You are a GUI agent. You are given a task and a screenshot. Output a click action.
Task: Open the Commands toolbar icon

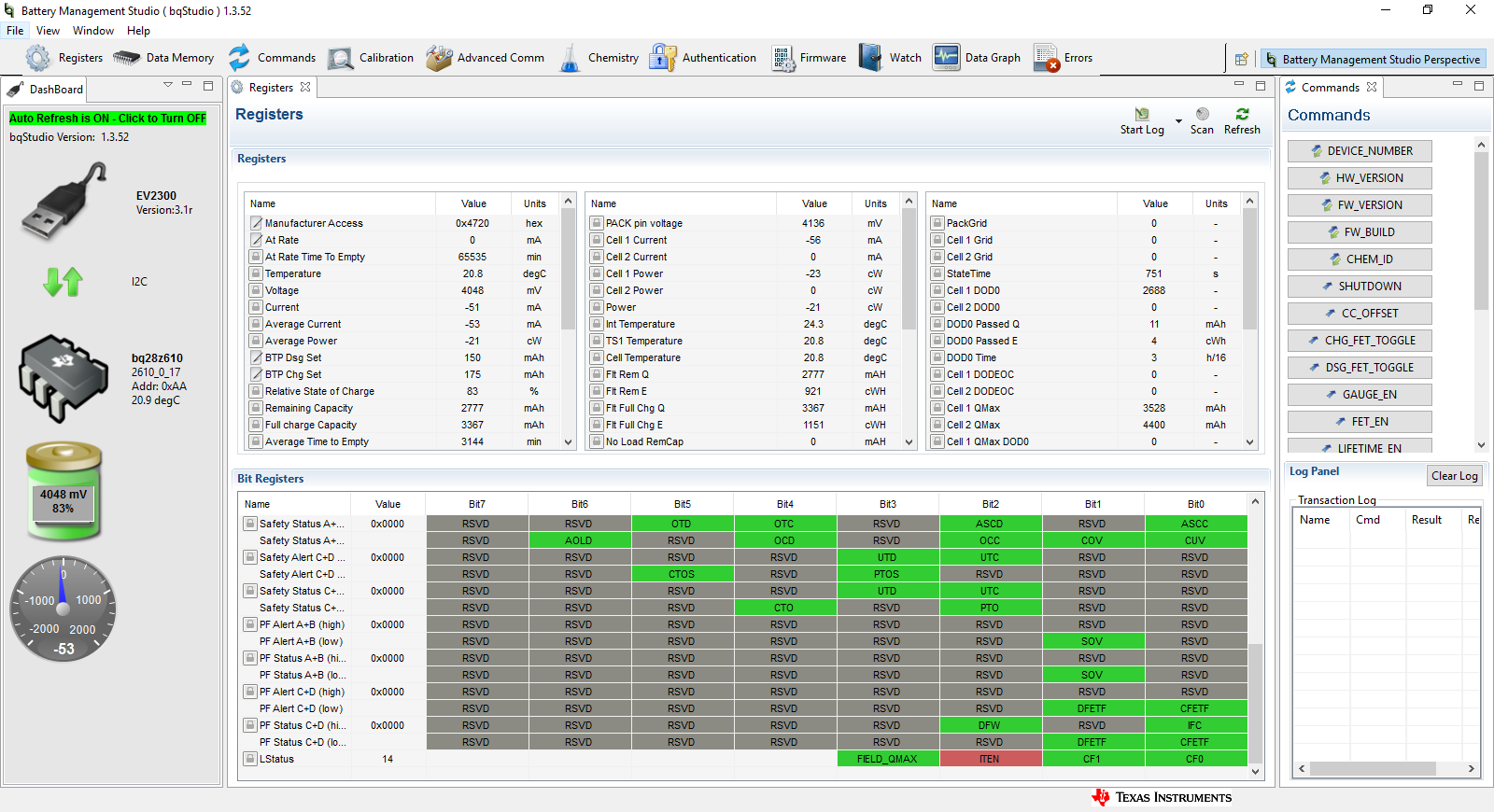pyautogui.click(x=240, y=58)
